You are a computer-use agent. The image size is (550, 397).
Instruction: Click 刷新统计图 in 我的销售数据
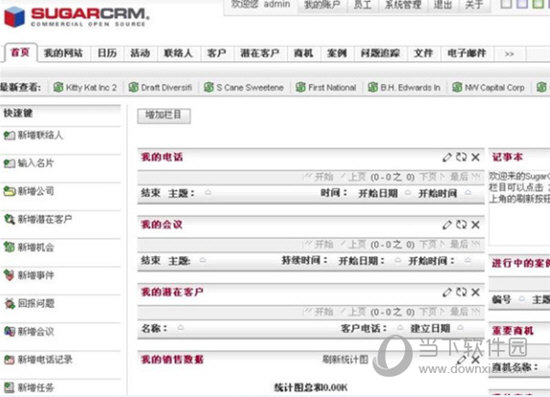click(345, 359)
